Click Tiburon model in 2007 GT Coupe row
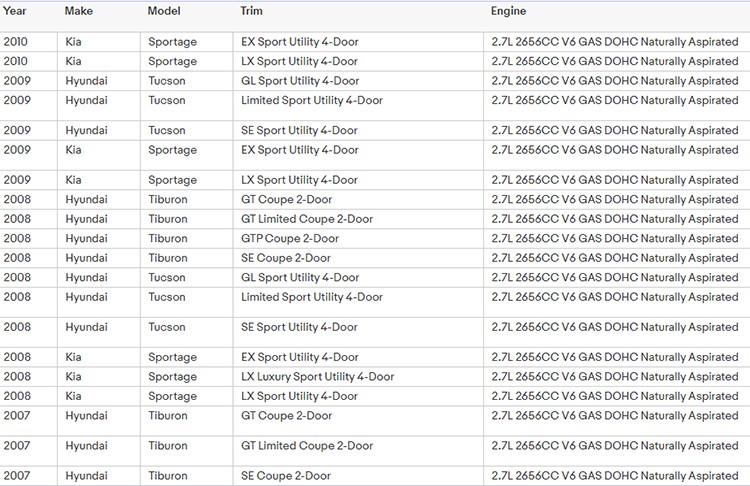The width and height of the screenshot is (750, 486). point(167,416)
